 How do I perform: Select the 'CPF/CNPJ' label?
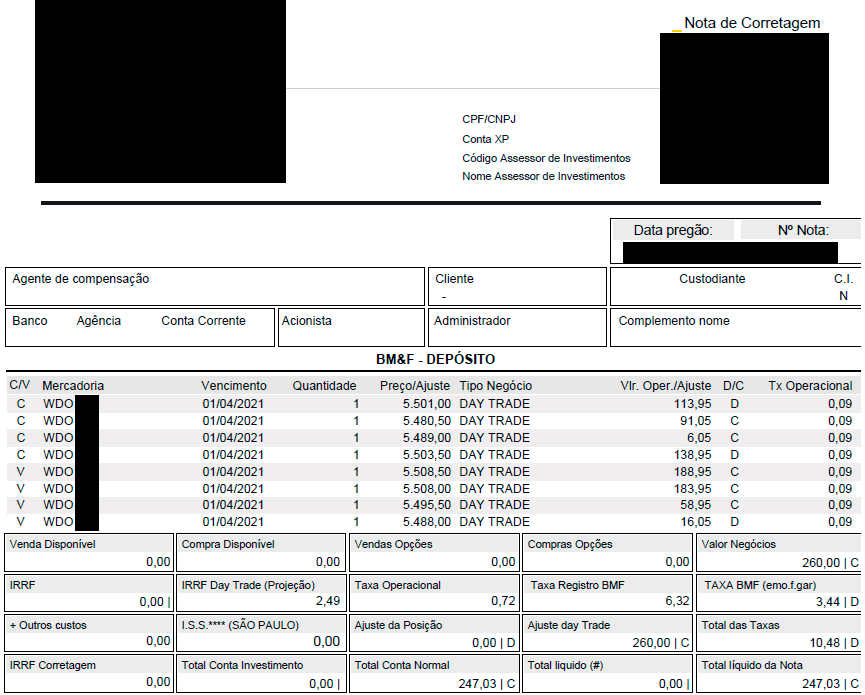pos(489,119)
